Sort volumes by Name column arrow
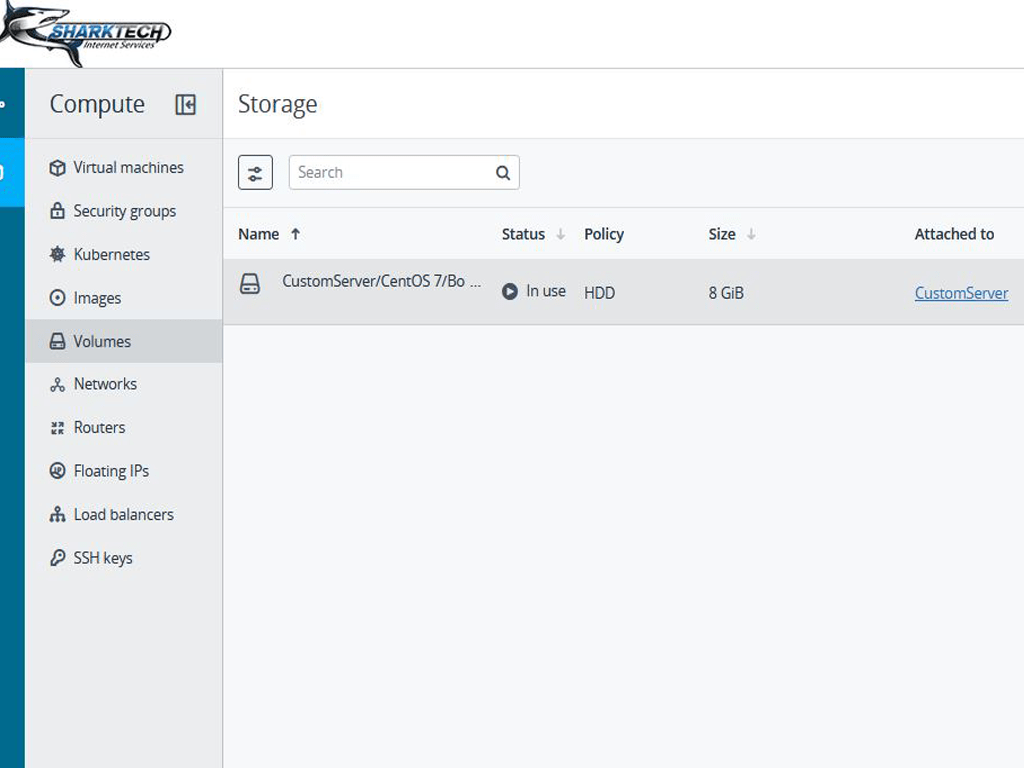 pos(295,234)
